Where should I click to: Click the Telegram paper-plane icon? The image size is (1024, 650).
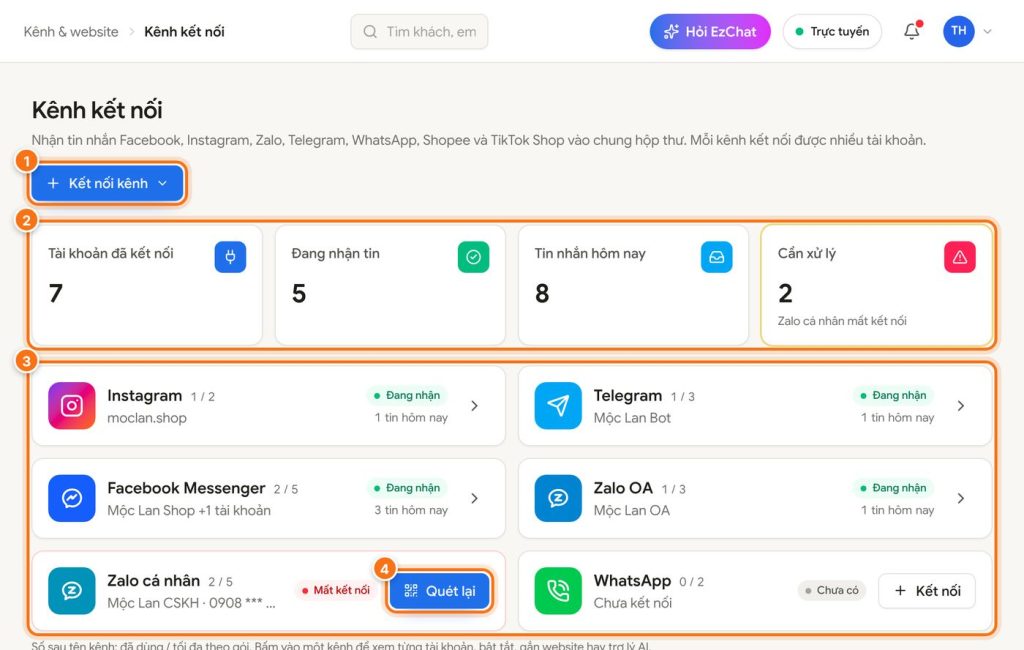[558, 406]
